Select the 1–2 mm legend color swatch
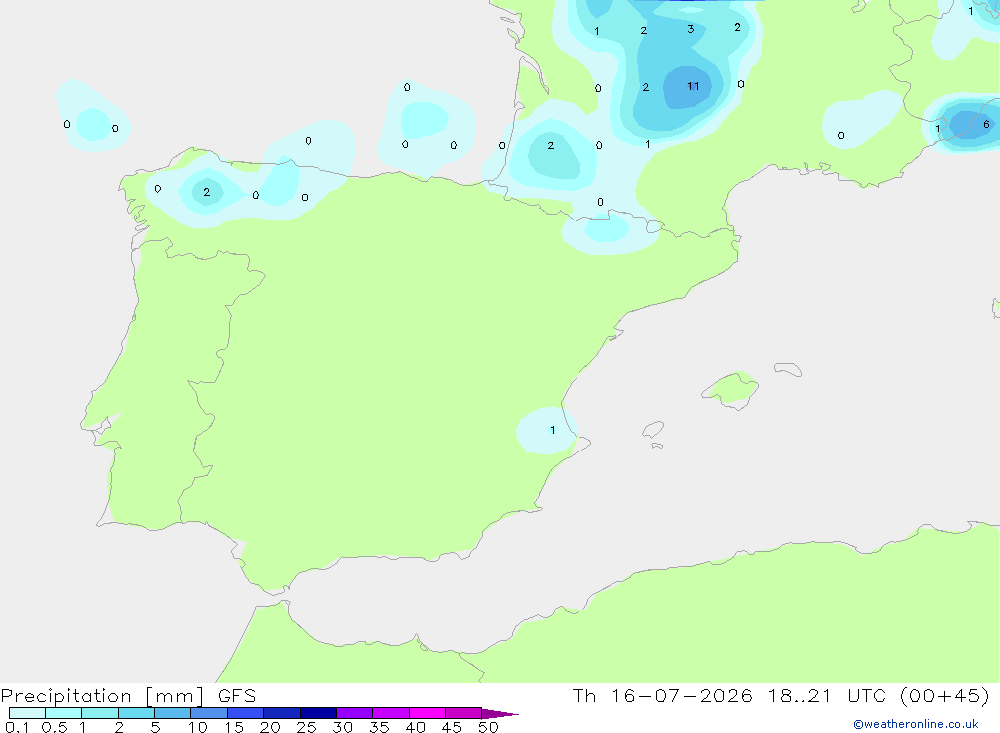Image resolution: width=1000 pixels, height=733 pixels. pyautogui.click(x=100, y=713)
